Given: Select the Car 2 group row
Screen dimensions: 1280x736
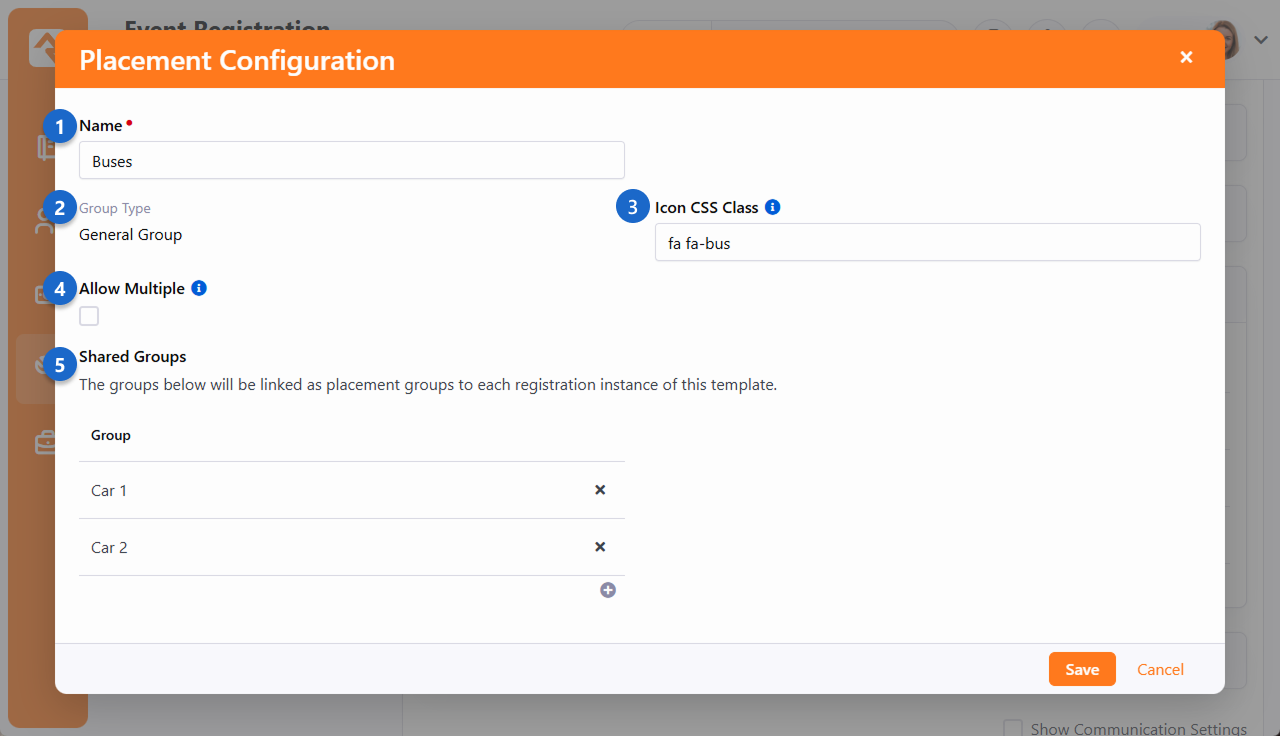Looking at the screenshot, I should pyautogui.click(x=330, y=548).
